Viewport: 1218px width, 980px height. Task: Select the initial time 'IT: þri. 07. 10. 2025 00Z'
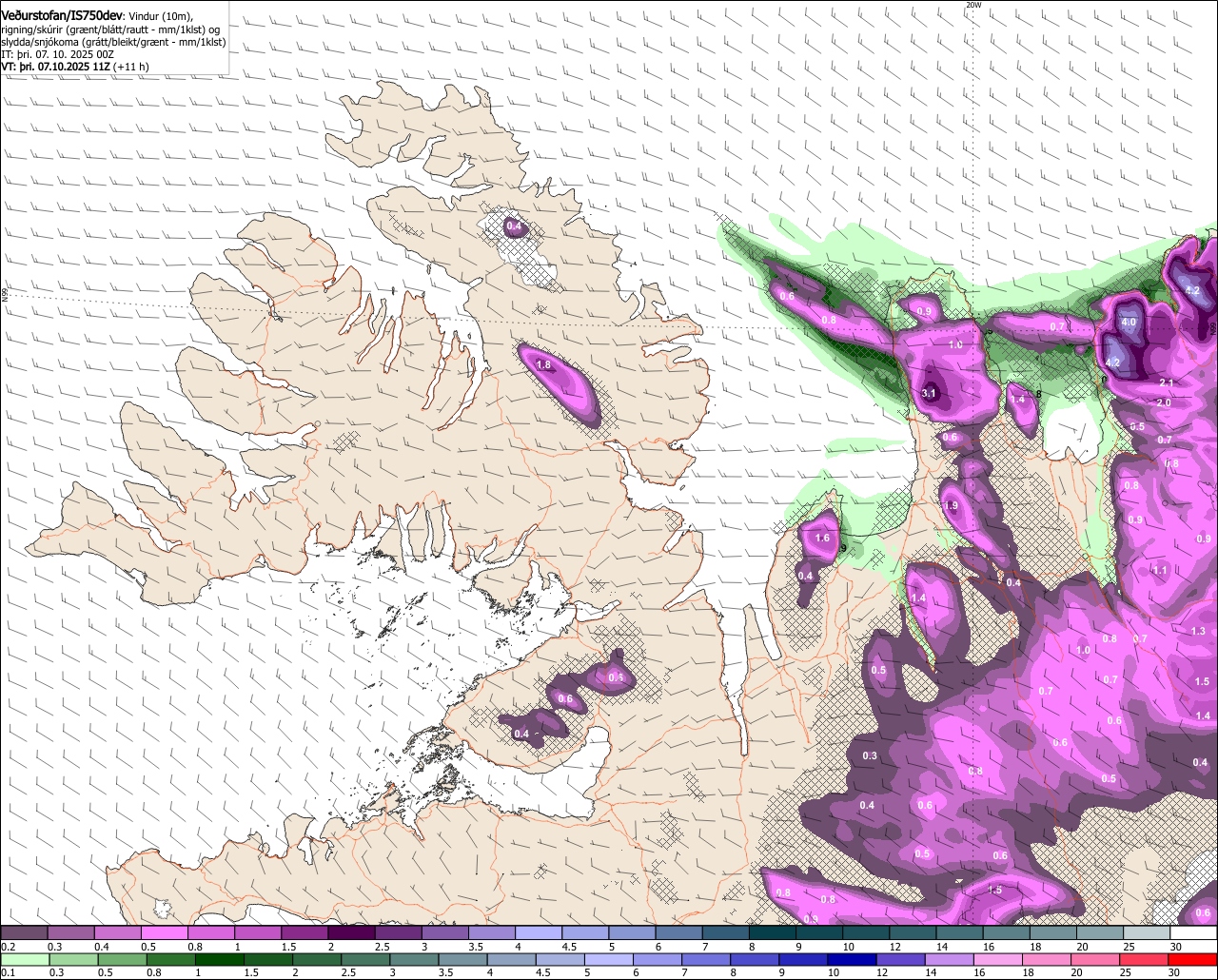click(x=58, y=55)
